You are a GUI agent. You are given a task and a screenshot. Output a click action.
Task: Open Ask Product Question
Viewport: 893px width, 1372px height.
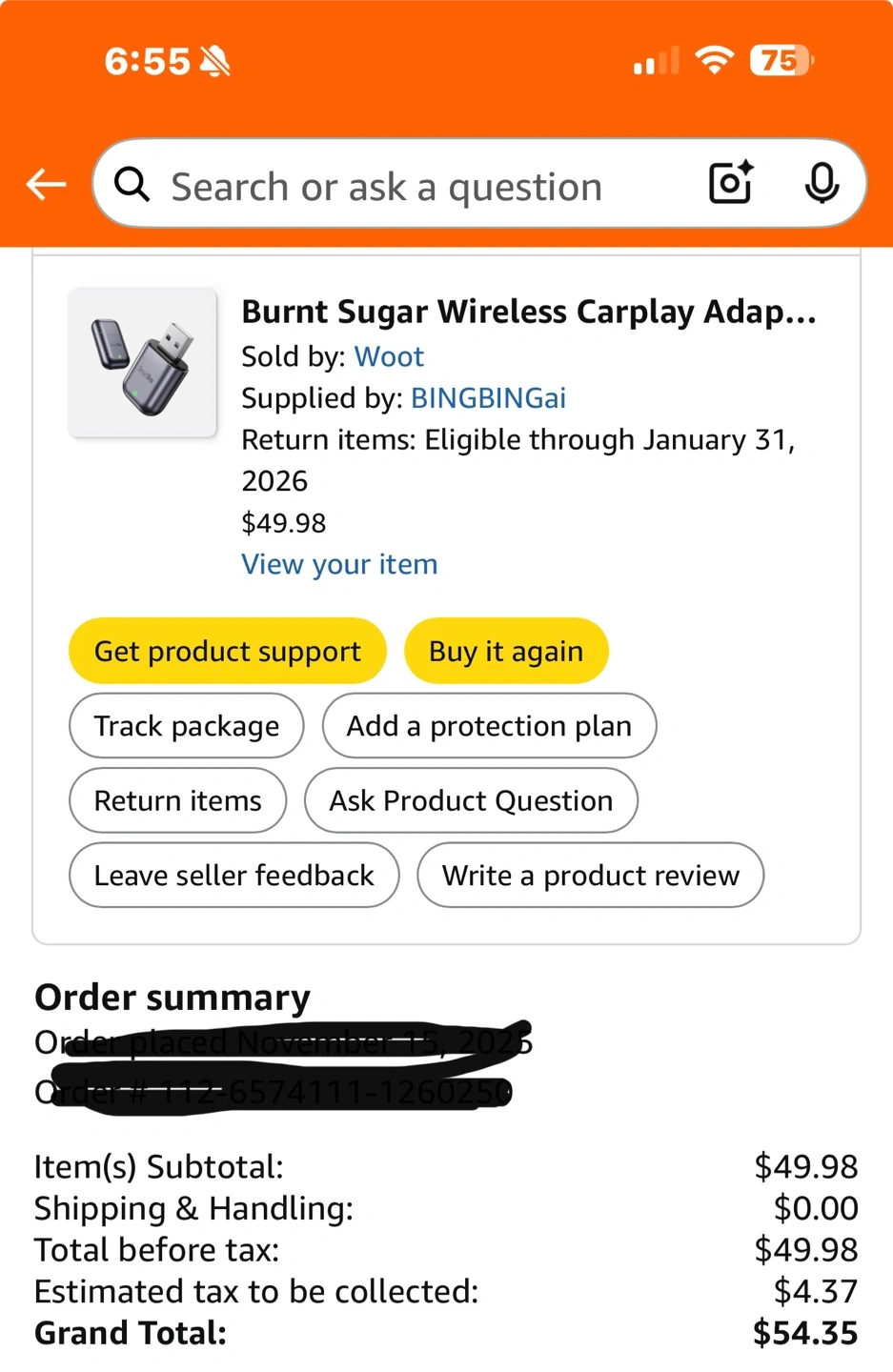point(471,800)
